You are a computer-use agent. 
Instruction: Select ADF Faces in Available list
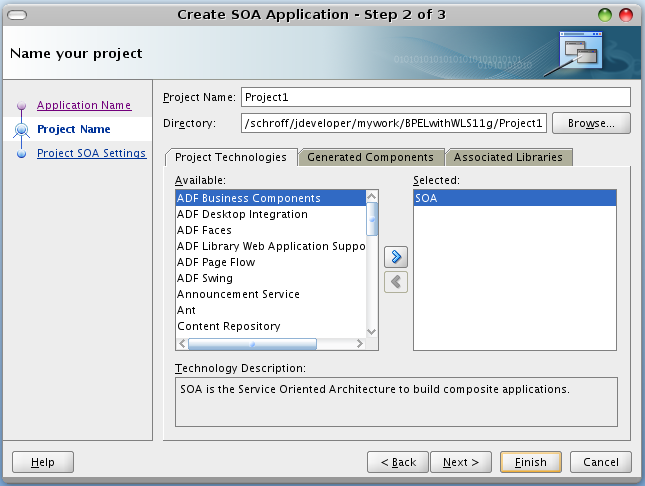tap(205, 230)
